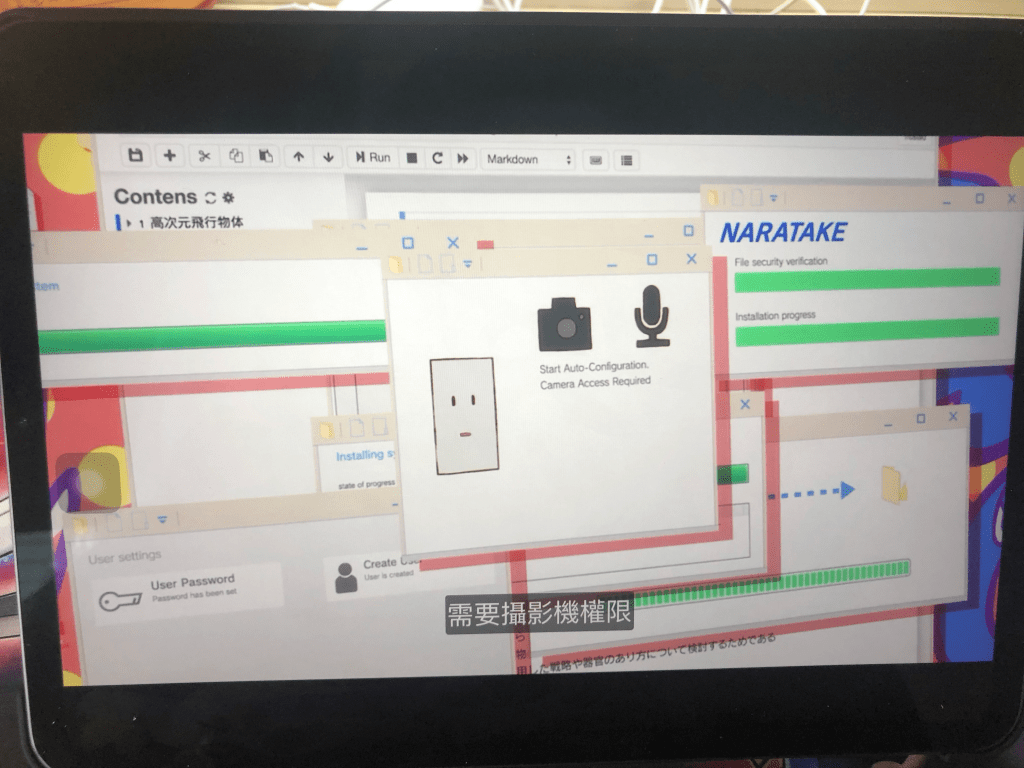Click the restart kernel circular arrow
This screenshot has width=1024, height=768.
tap(437, 158)
